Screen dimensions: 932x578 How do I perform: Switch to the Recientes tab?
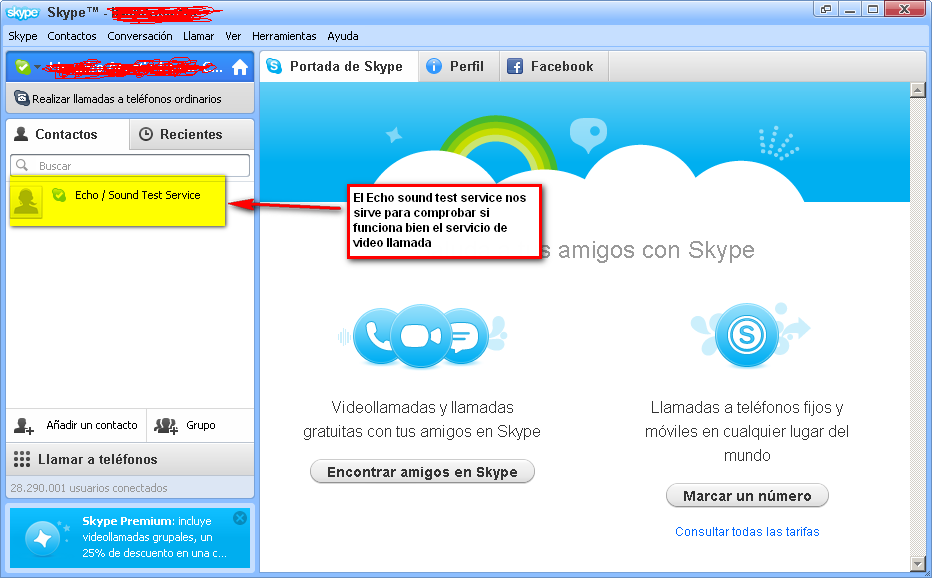coord(191,134)
